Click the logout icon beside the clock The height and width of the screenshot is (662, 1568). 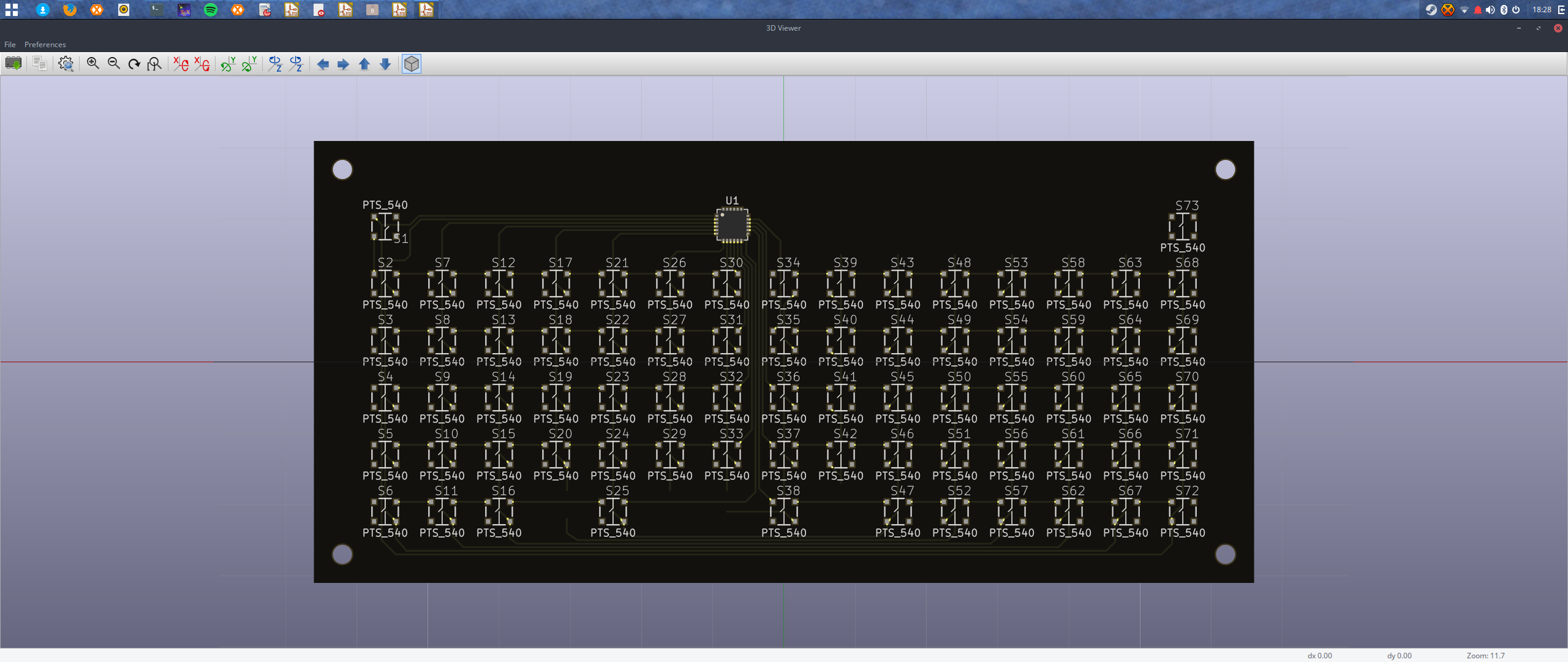pos(1562,9)
